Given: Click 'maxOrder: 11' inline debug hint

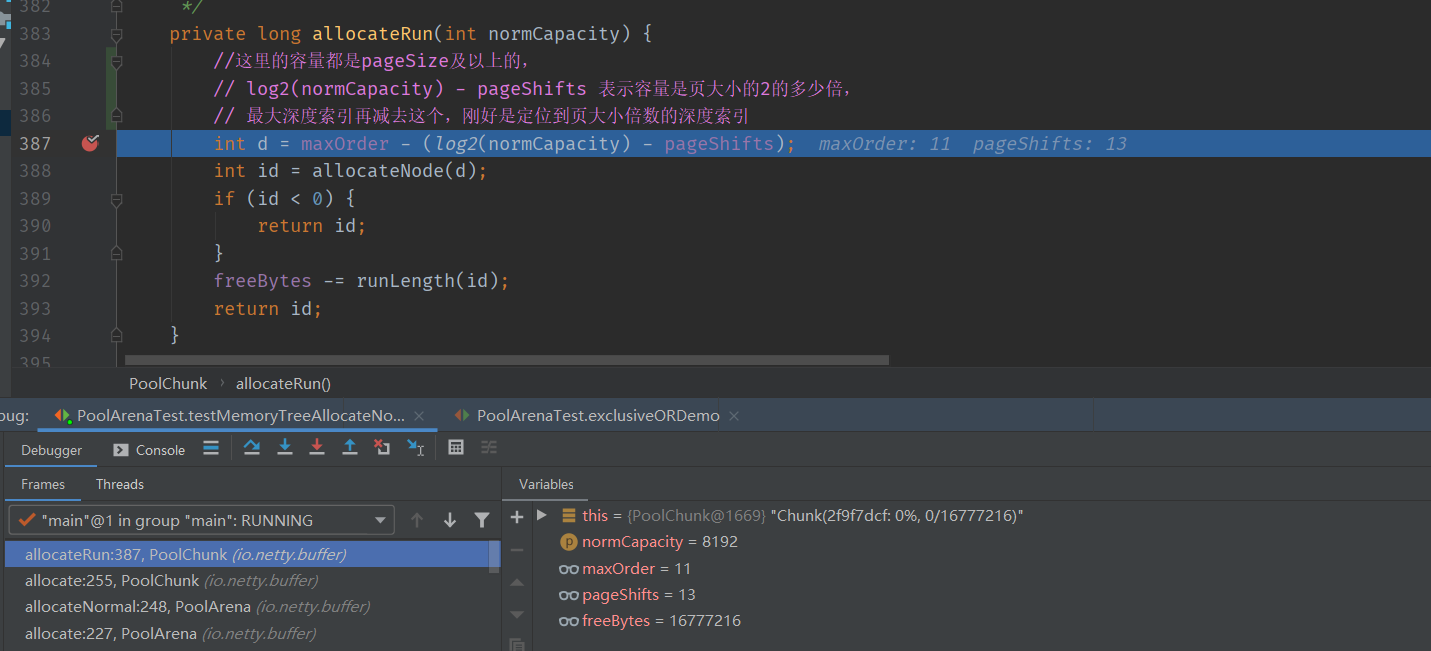Looking at the screenshot, I should pos(885,144).
